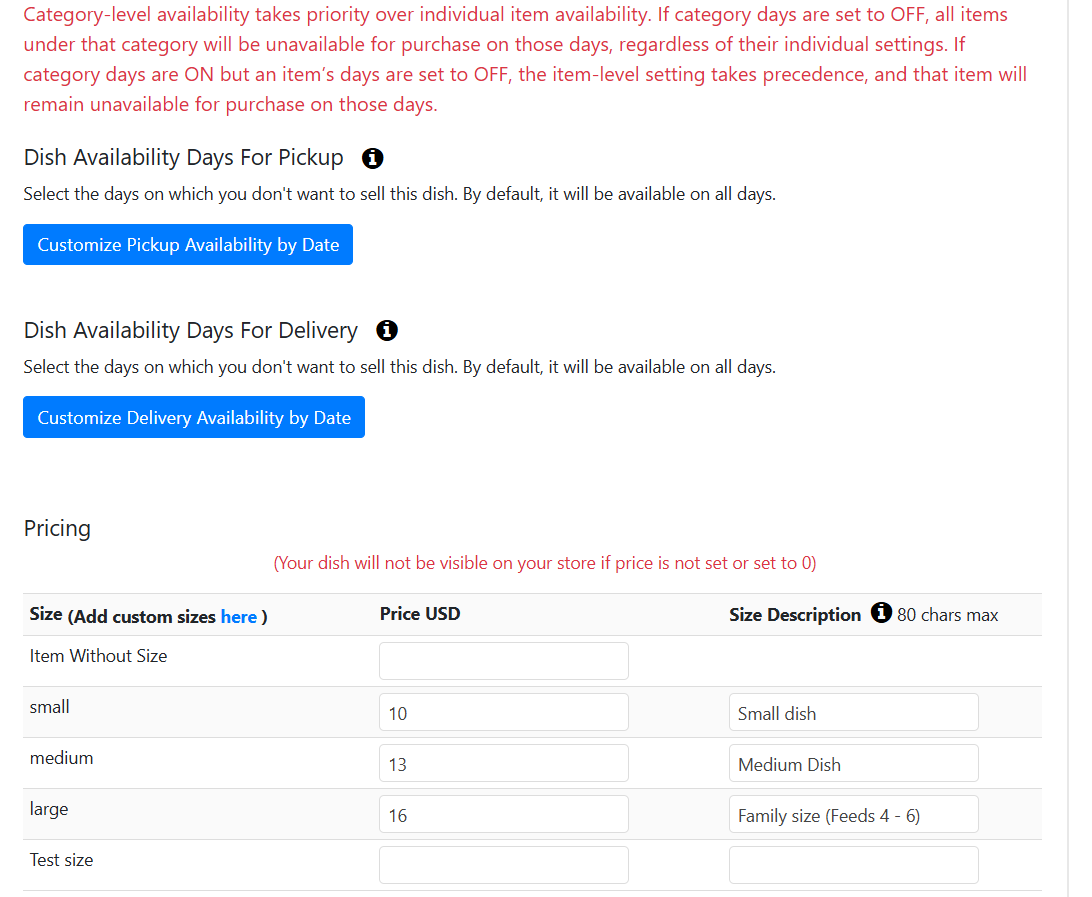The height and width of the screenshot is (897, 1092).
Task: Focus the empty Test size price field
Action: (x=504, y=865)
